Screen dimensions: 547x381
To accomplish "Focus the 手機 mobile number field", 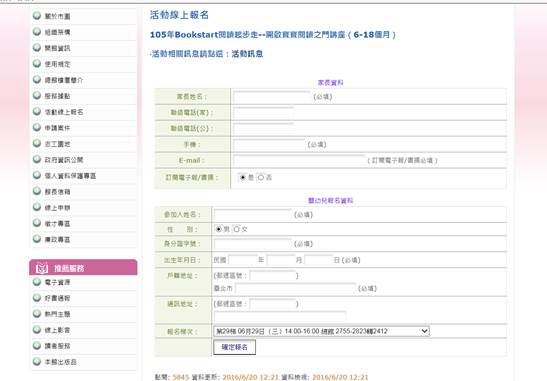I will click(x=269, y=144).
